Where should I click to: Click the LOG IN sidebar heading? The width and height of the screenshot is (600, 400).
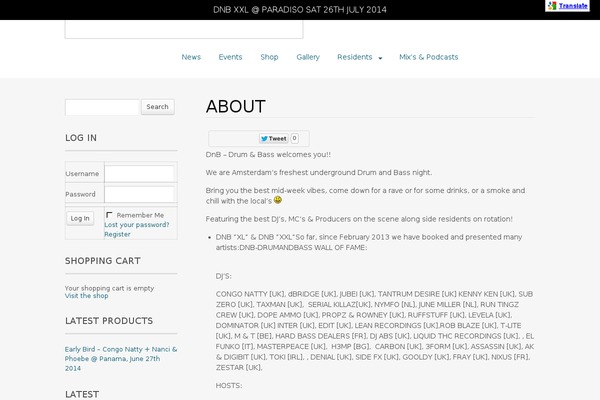point(81,138)
